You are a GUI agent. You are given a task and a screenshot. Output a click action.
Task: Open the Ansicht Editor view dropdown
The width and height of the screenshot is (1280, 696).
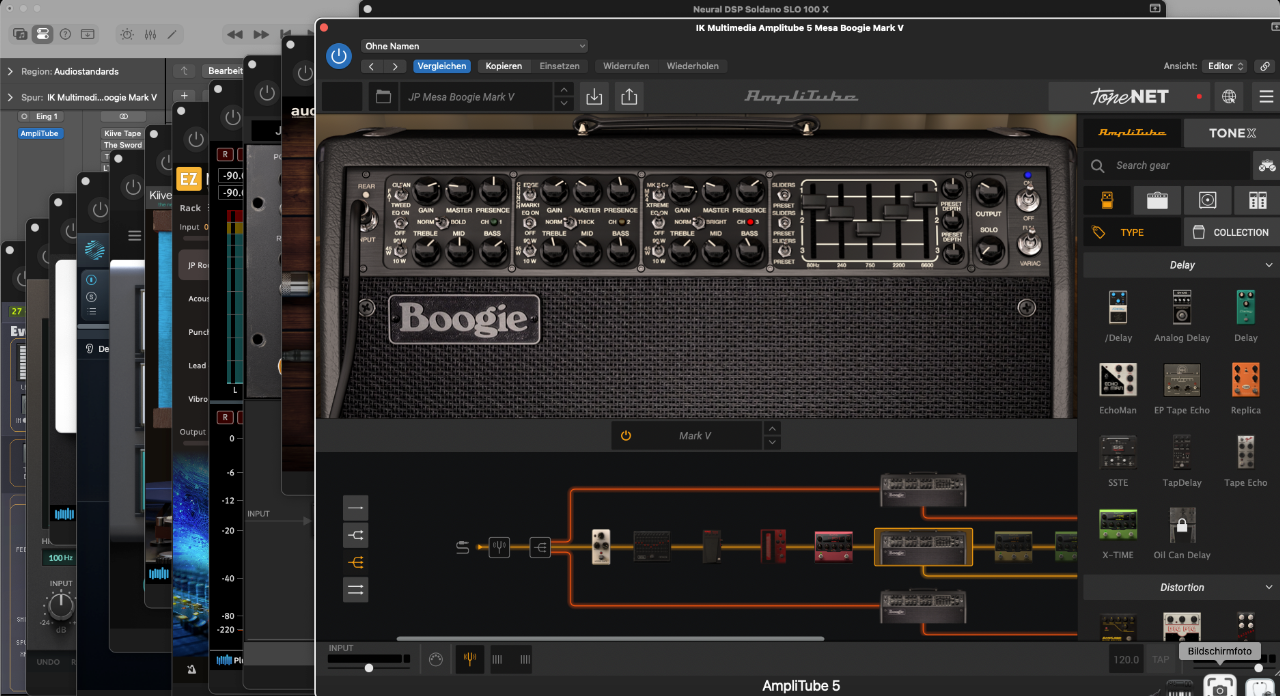pyautogui.click(x=1225, y=66)
